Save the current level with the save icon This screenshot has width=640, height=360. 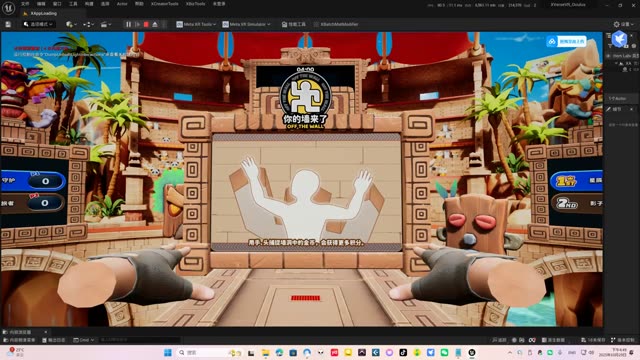coord(8,24)
